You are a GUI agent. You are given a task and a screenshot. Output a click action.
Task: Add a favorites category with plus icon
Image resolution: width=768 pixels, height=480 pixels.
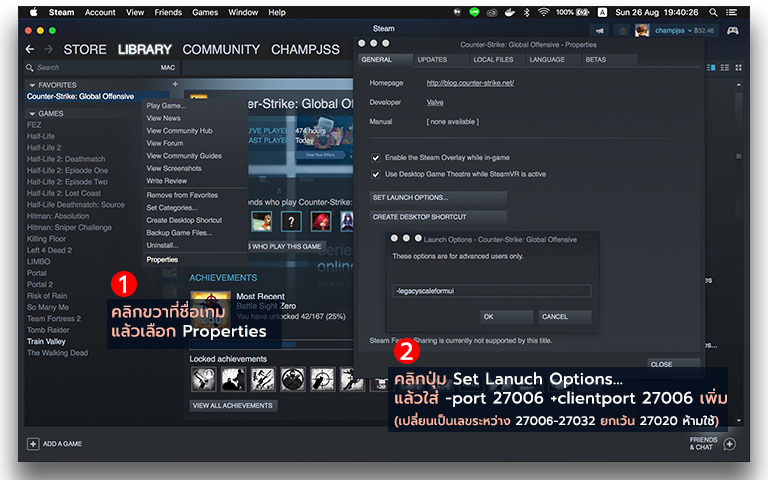tap(175, 84)
